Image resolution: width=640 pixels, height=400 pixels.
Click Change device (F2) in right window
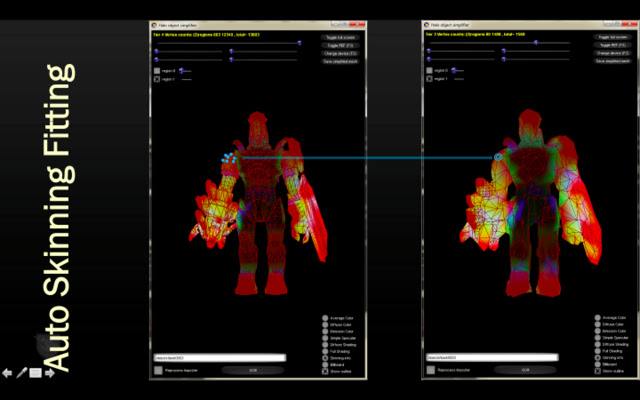pos(610,53)
